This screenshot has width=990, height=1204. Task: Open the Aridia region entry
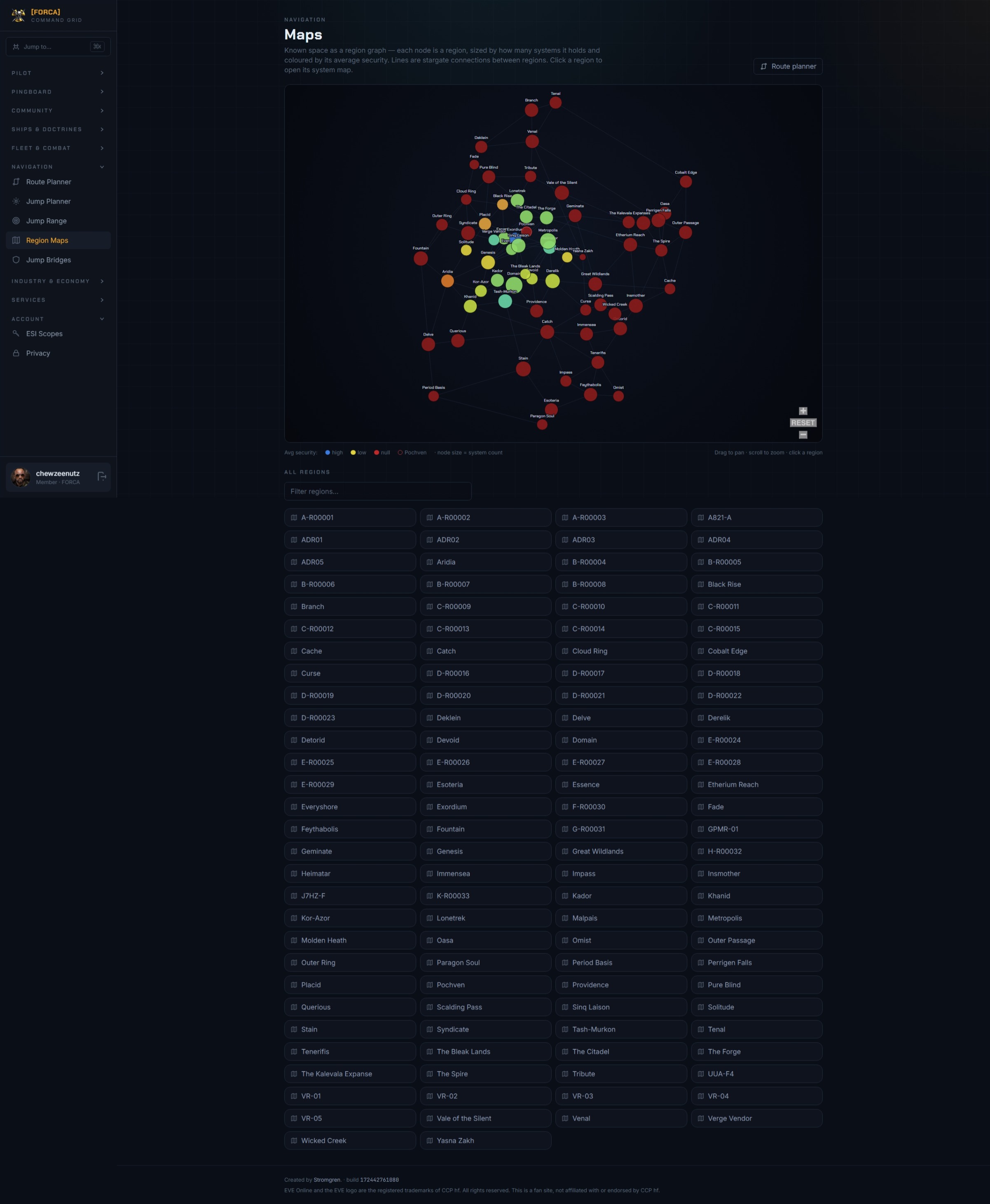coord(485,562)
